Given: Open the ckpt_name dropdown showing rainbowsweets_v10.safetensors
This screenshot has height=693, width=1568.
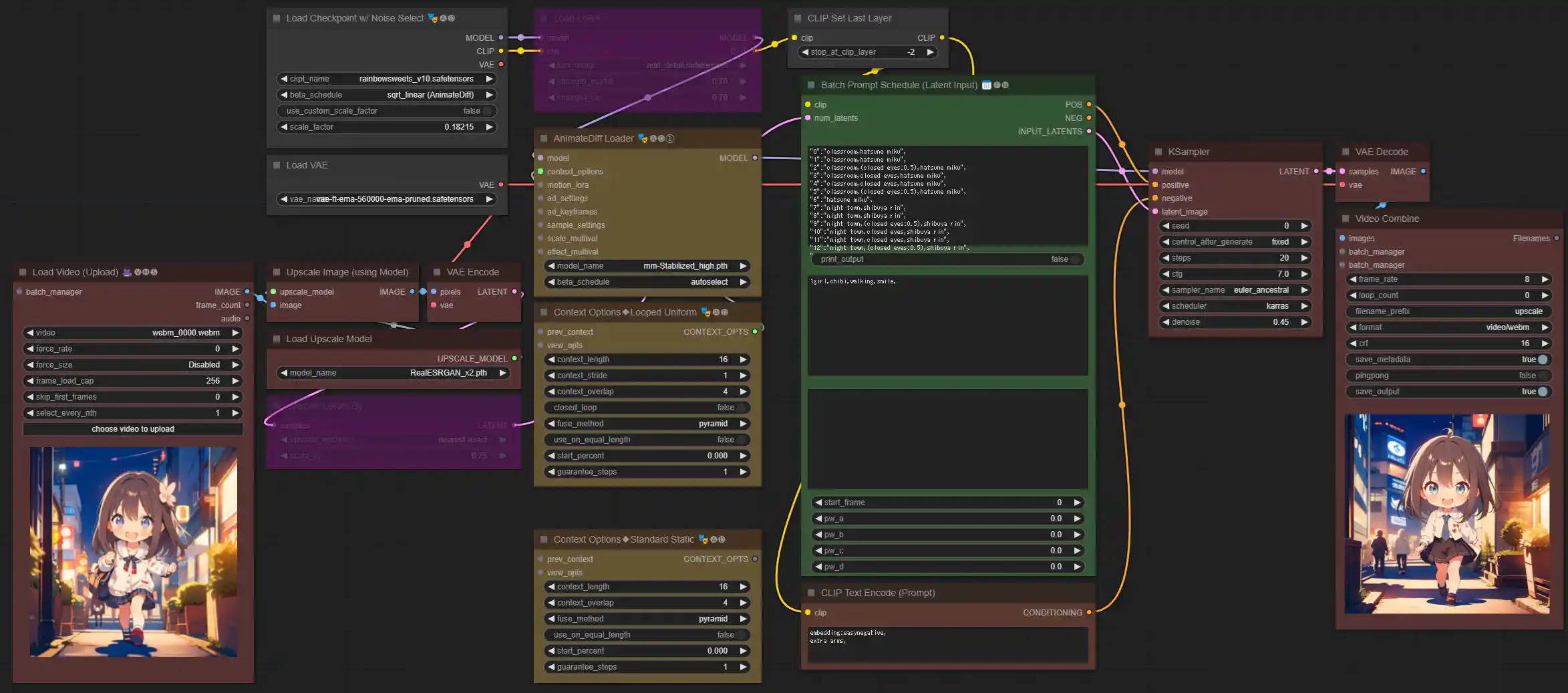Looking at the screenshot, I should (x=386, y=78).
